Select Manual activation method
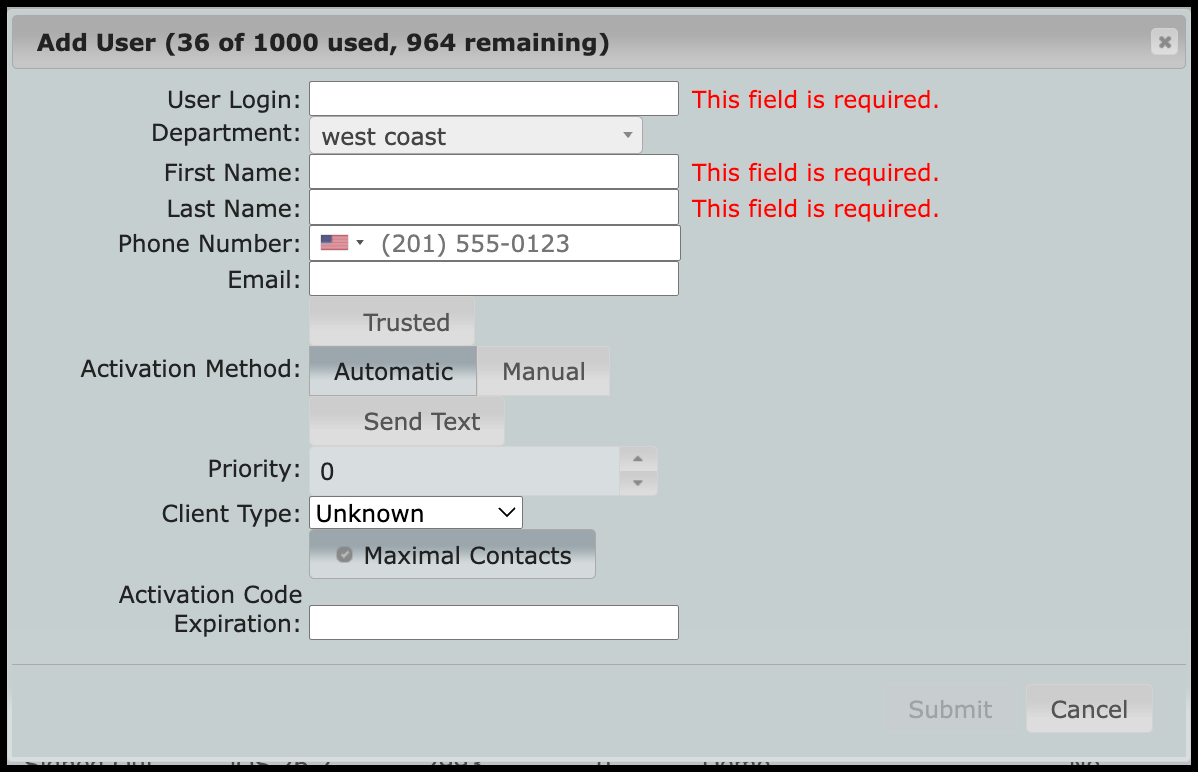 (543, 372)
